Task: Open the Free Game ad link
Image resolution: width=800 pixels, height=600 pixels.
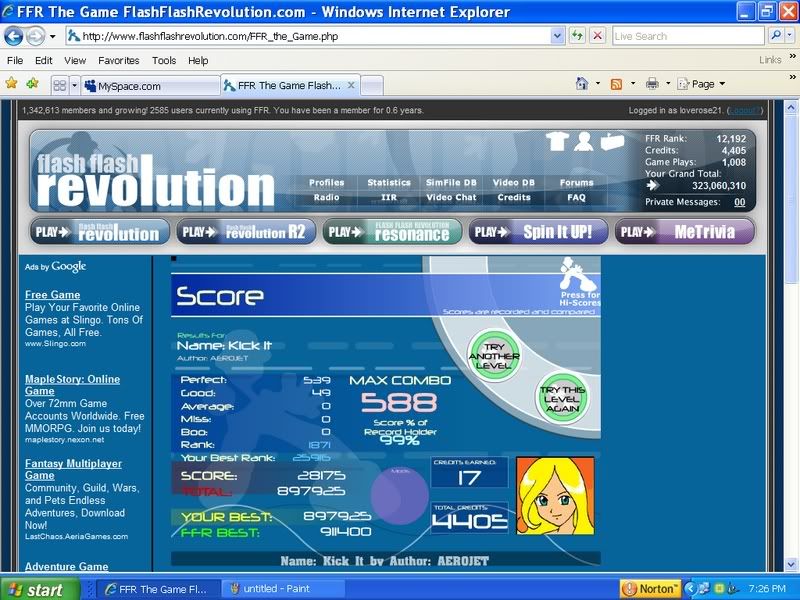Action: click(x=53, y=295)
